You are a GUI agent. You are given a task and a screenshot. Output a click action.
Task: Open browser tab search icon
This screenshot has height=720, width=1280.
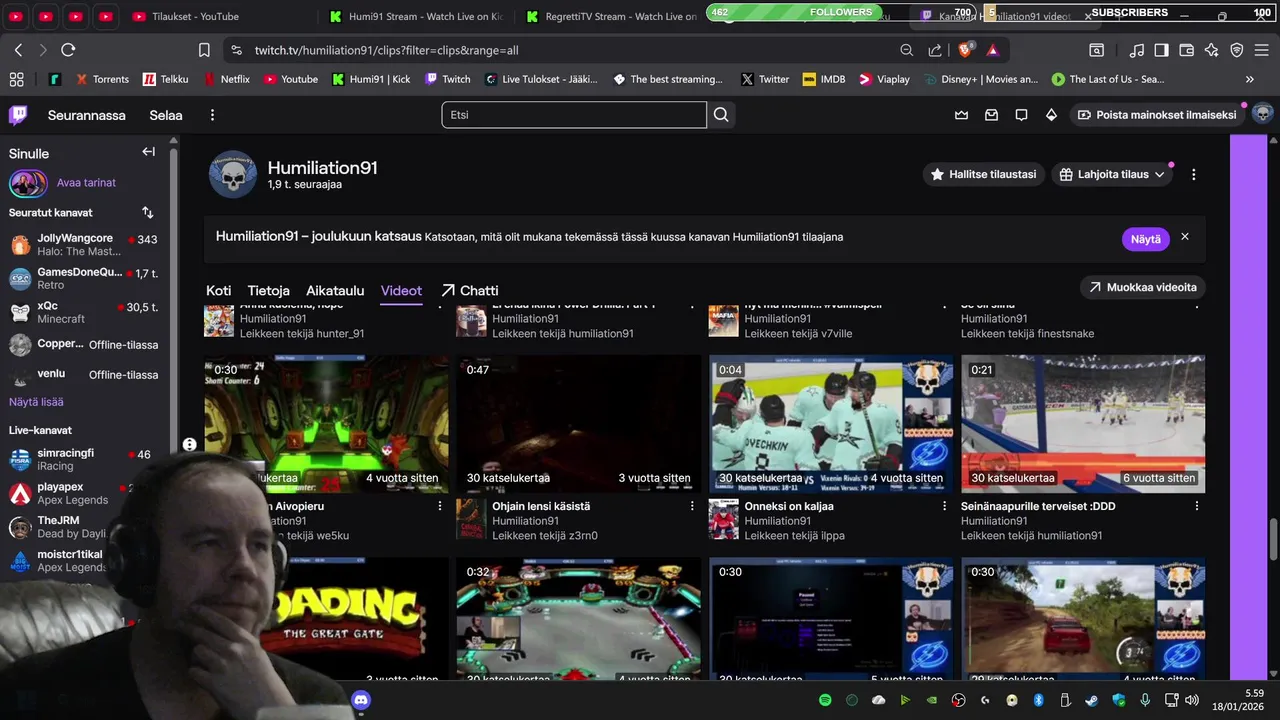point(1097,50)
